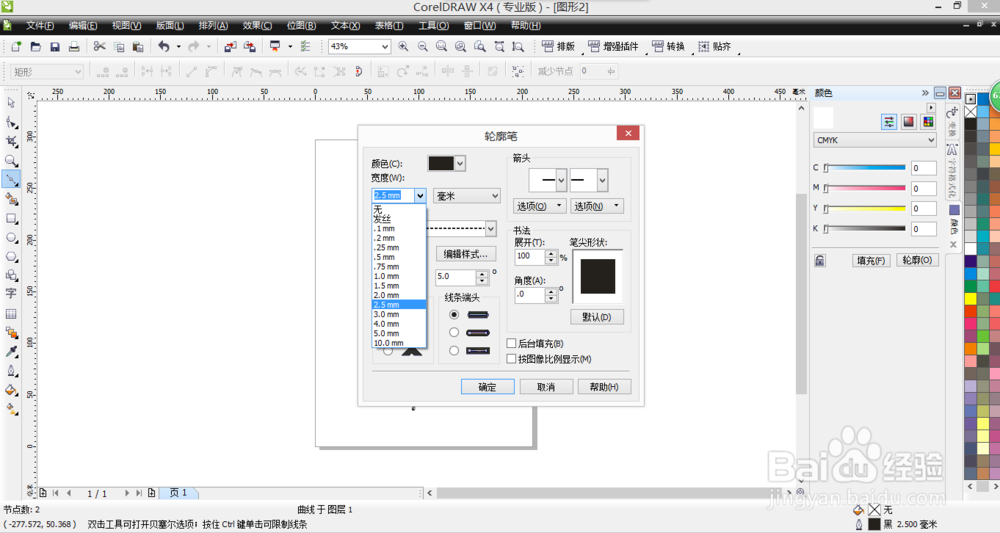Click the 填充(F) button in the color docker
Screen dimensions: 1000x533
(x=871, y=260)
